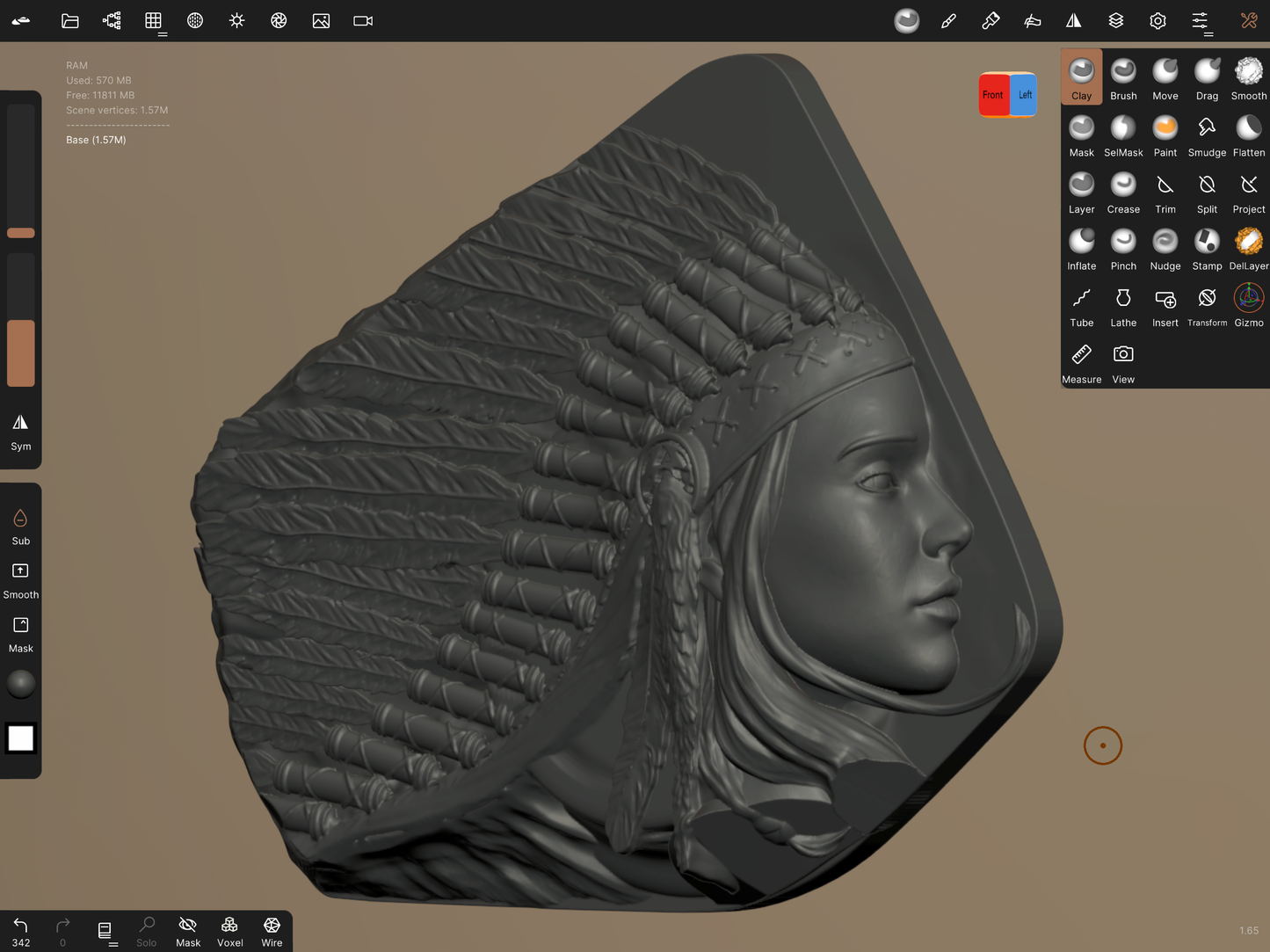Open the Topology grid menu

pos(154,21)
